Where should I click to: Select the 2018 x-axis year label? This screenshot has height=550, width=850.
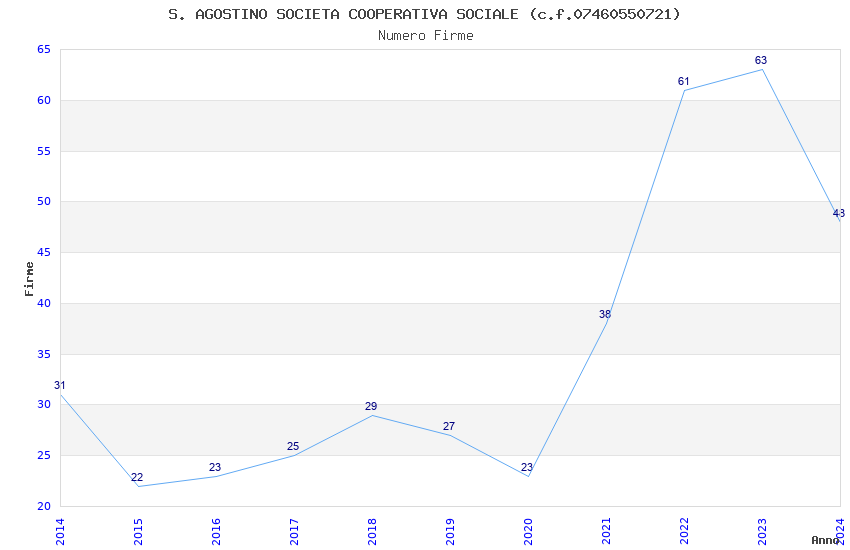click(x=372, y=532)
